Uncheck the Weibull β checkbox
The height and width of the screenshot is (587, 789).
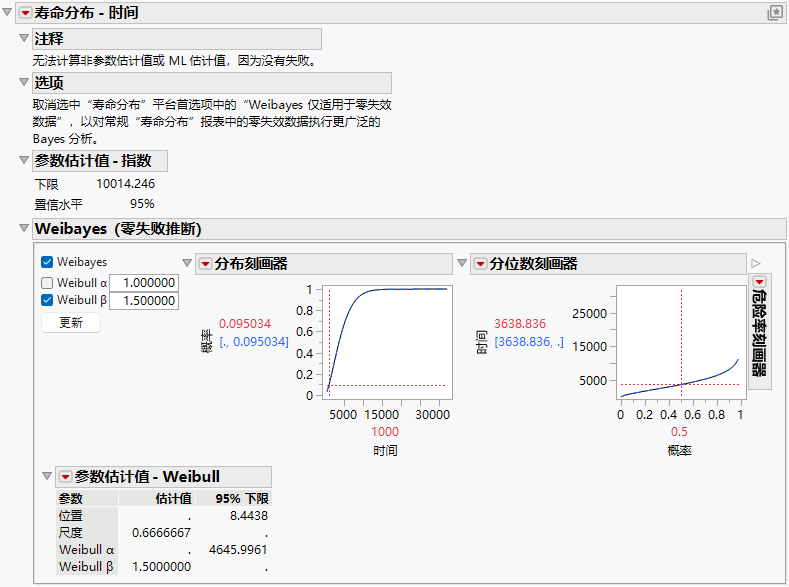(x=47, y=300)
